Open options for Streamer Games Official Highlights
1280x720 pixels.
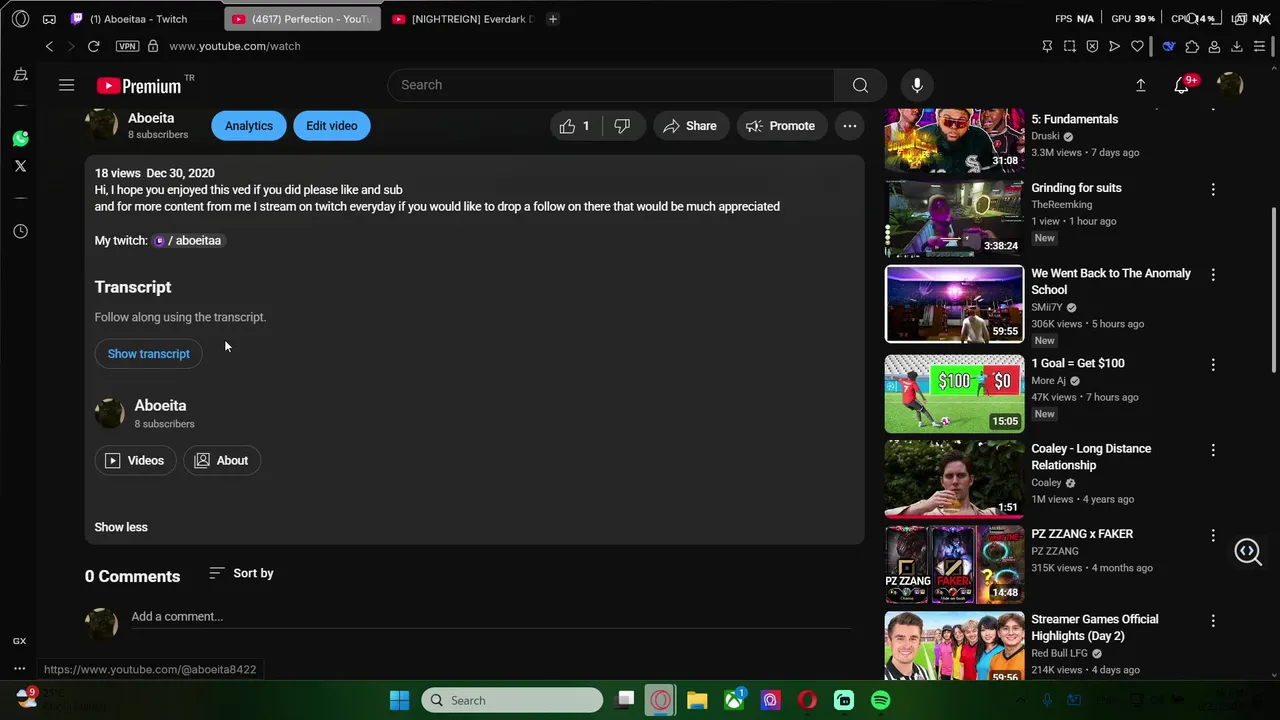pos(1213,621)
